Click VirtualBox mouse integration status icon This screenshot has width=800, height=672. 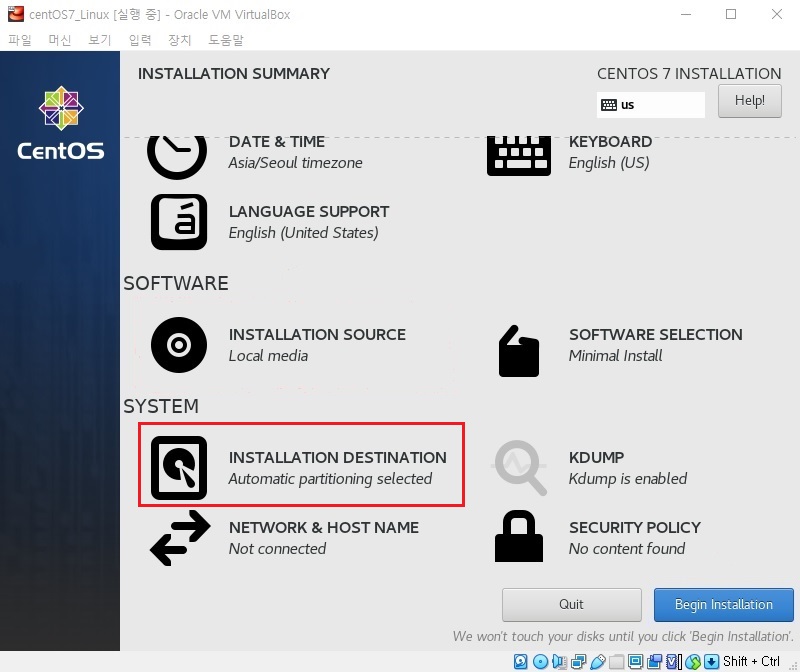coord(693,662)
